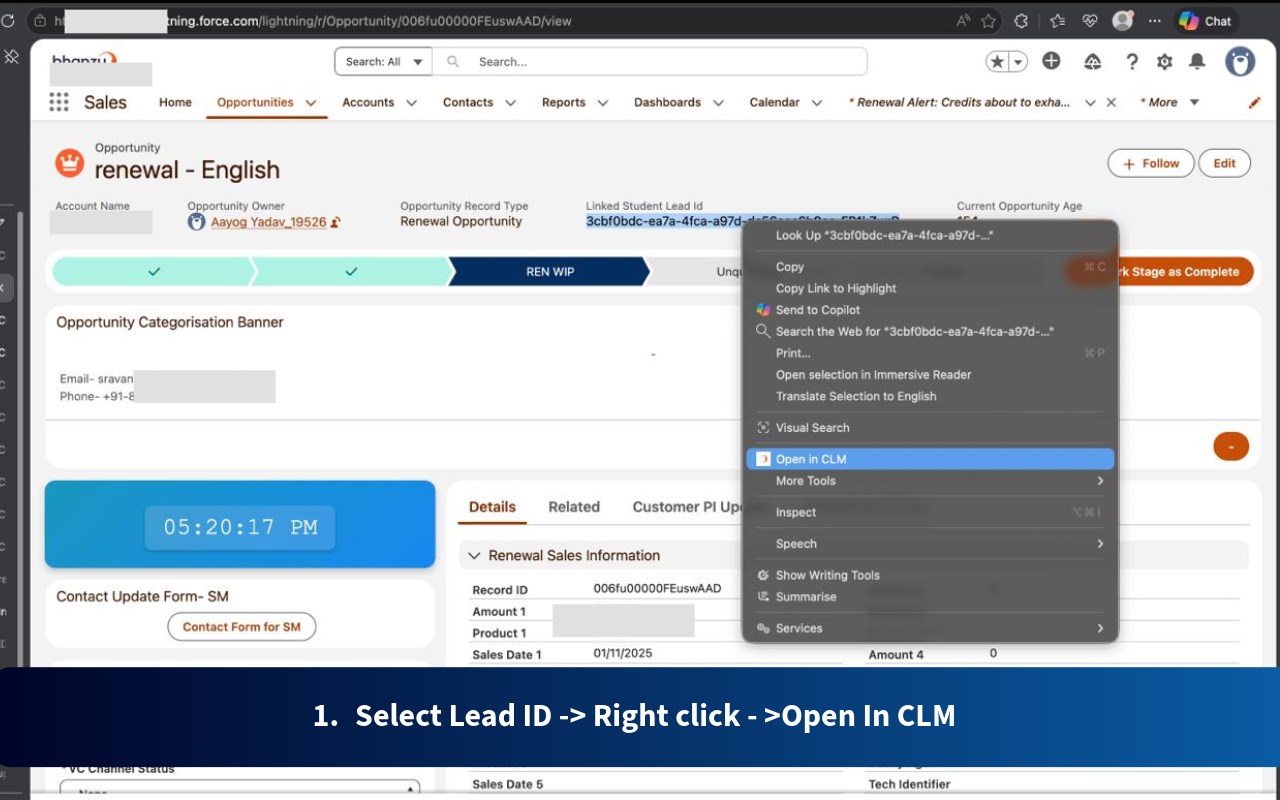Open the Salesforce help question mark

[1131, 62]
